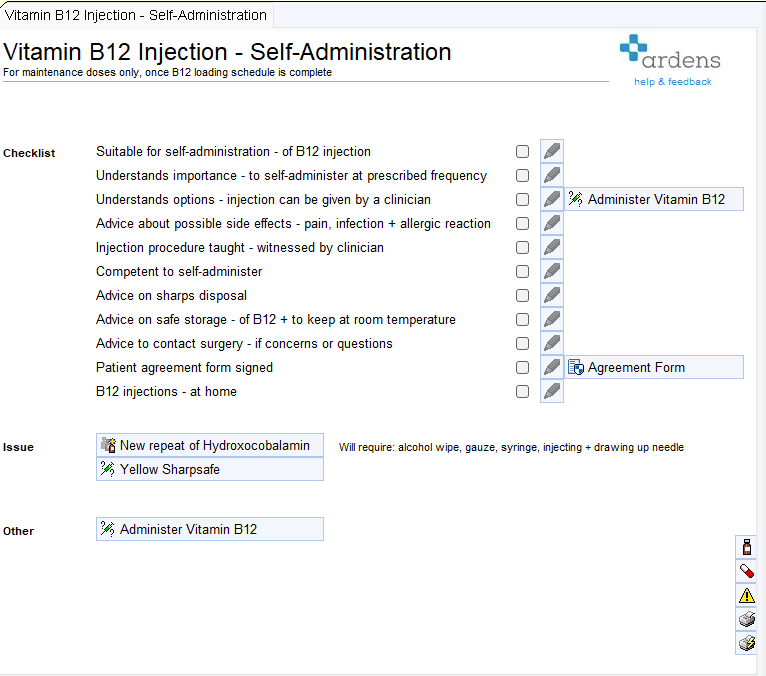
Task: Click the printer icon above the bottom one
Action: [746, 619]
